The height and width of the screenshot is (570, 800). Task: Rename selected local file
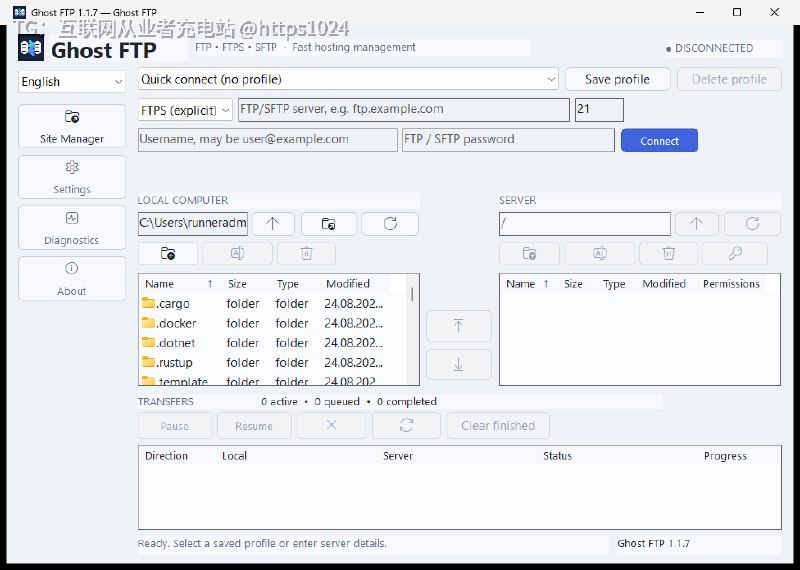(238, 254)
